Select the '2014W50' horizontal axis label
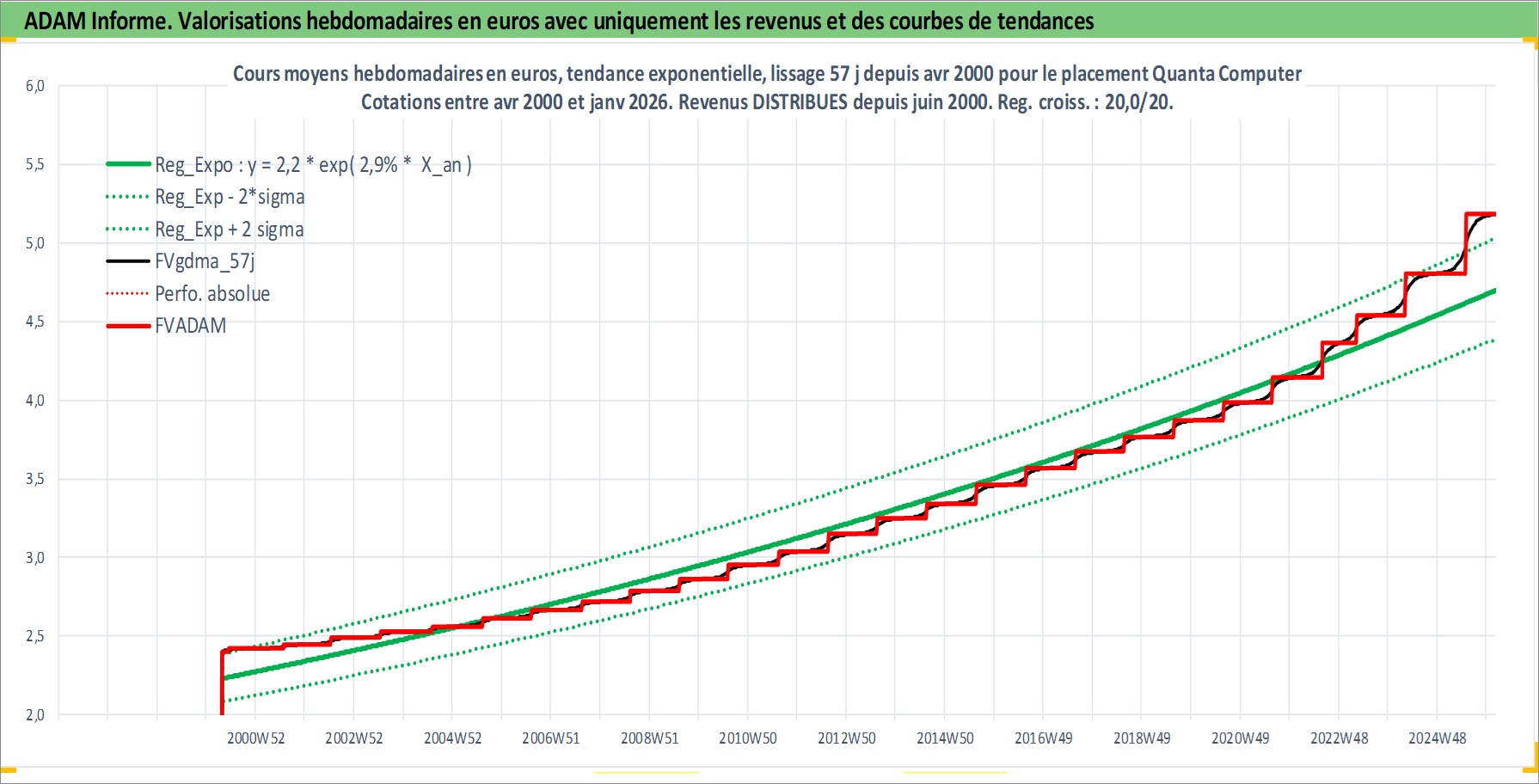 coord(945,738)
